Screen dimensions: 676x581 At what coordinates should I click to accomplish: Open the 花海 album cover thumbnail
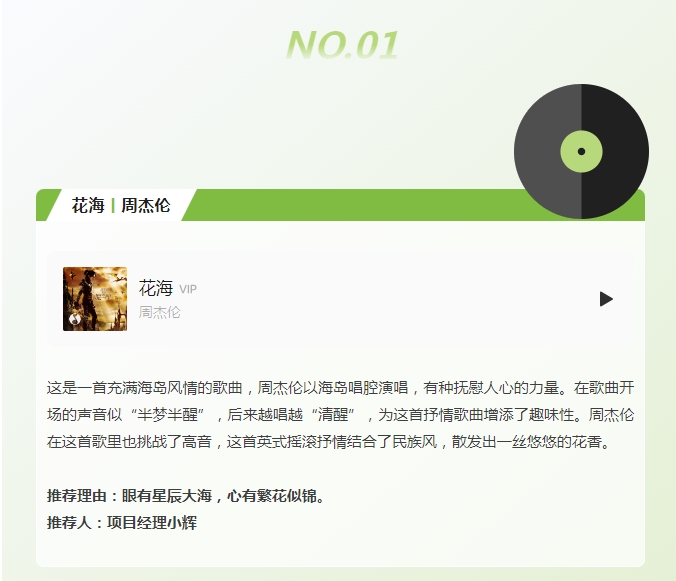click(x=95, y=299)
